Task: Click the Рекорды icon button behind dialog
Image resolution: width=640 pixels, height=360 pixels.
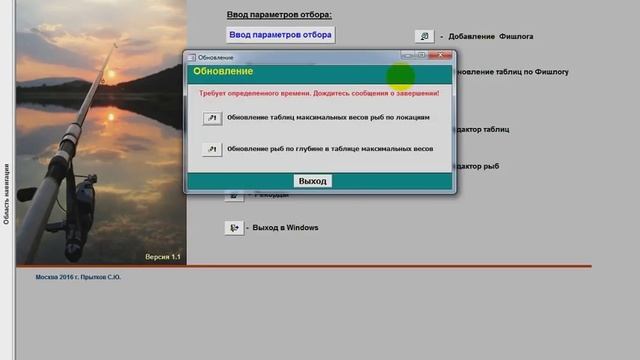Action: coord(234,196)
